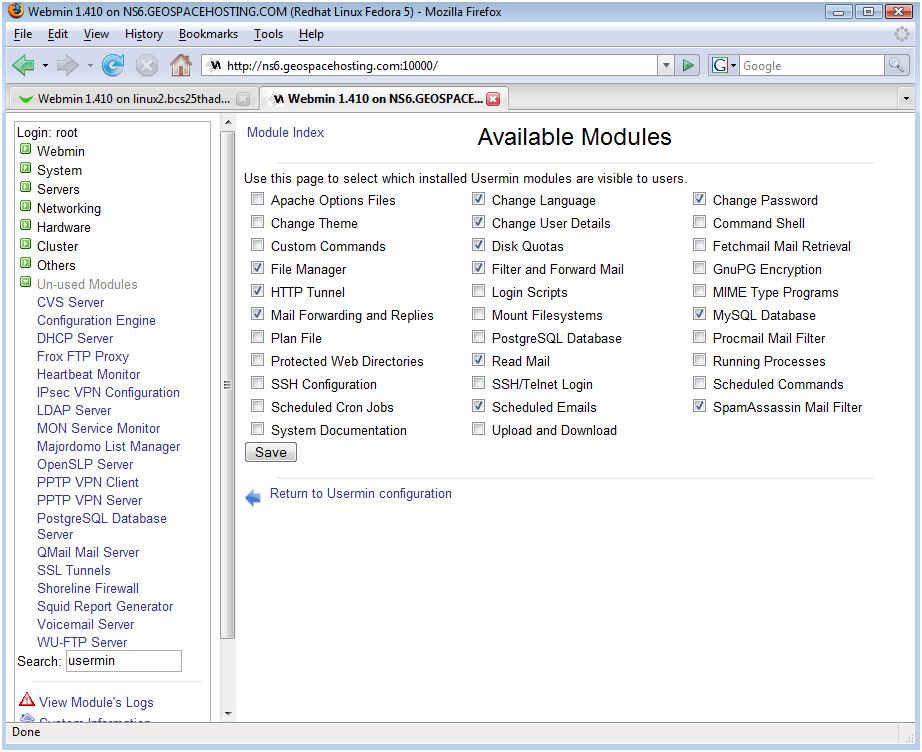Check Upload and Download module
The image size is (922, 752).
pos(478,429)
